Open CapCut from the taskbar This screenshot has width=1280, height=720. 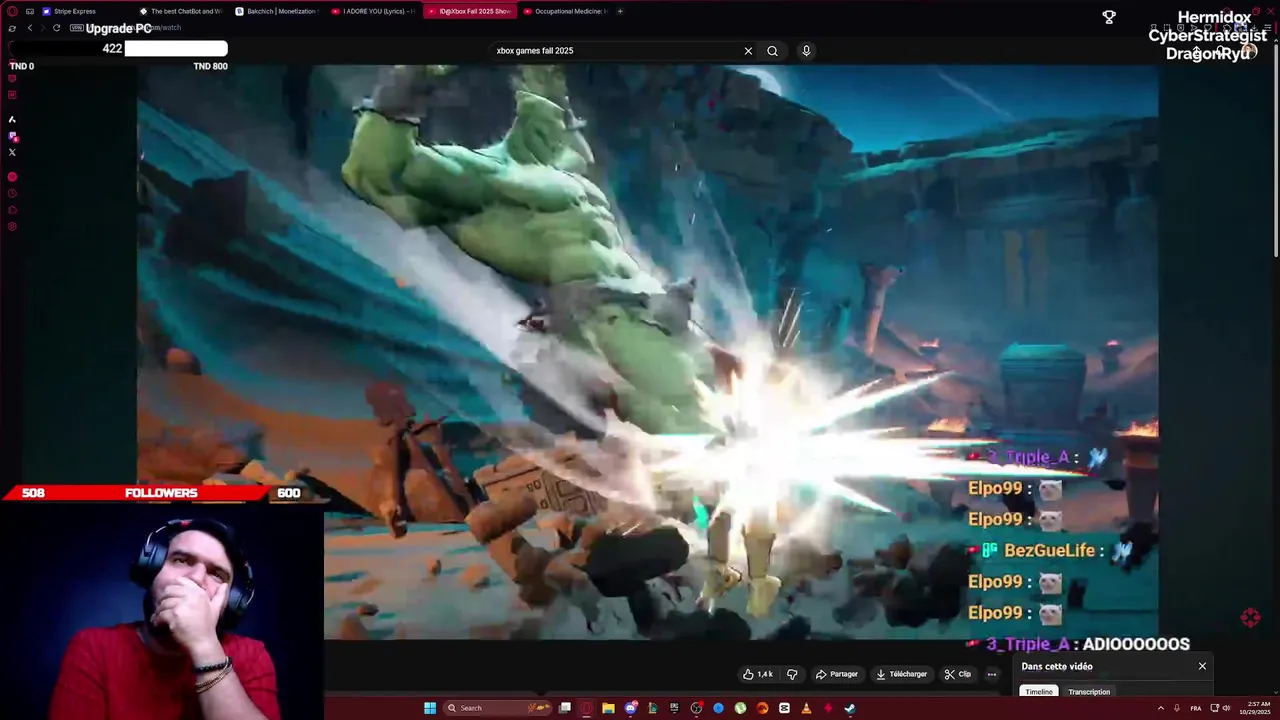pos(784,708)
